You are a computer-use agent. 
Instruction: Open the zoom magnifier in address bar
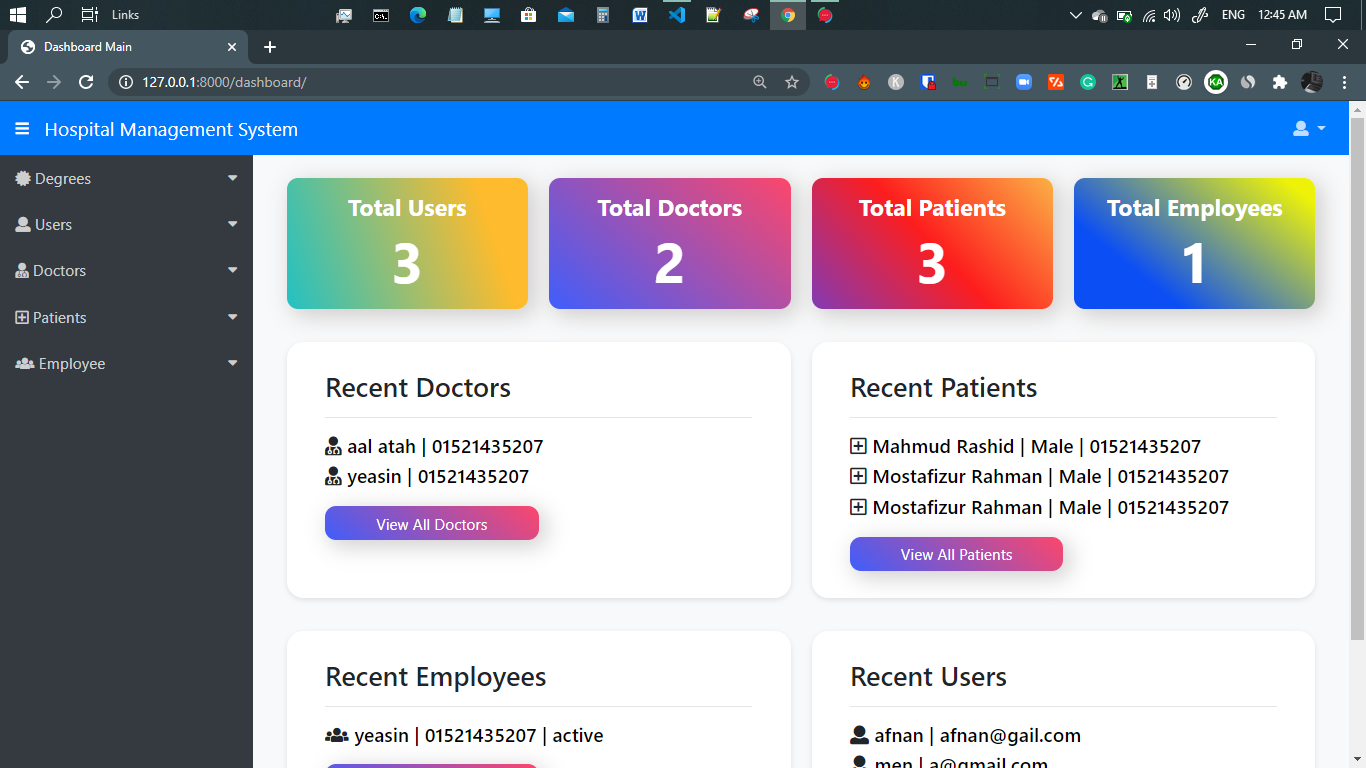760,82
